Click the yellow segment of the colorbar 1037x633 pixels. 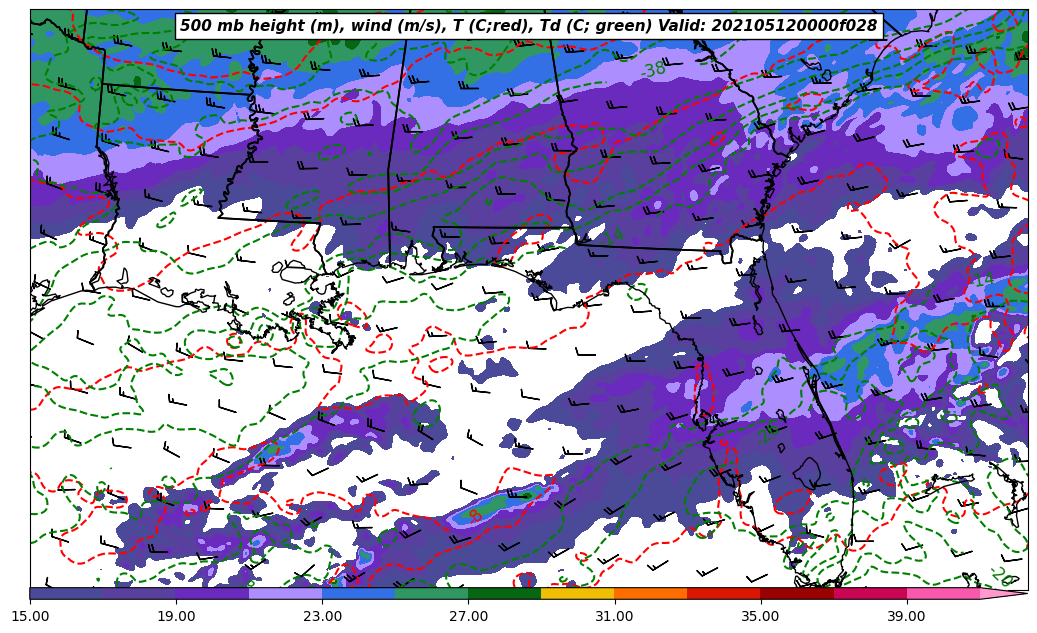(577, 593)
